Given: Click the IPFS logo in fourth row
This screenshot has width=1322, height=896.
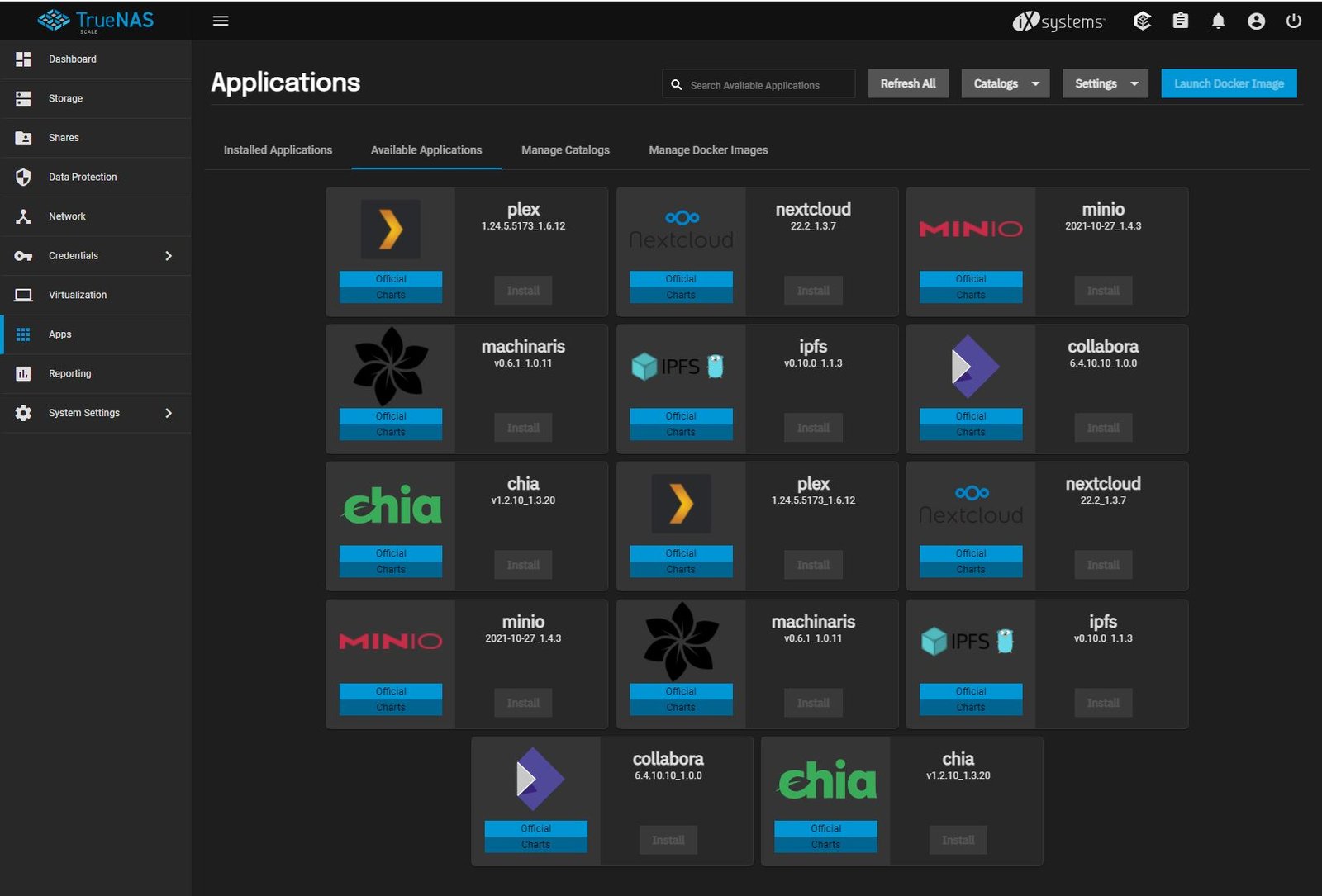Looking at the screenshot, I should tap(968, 641).
